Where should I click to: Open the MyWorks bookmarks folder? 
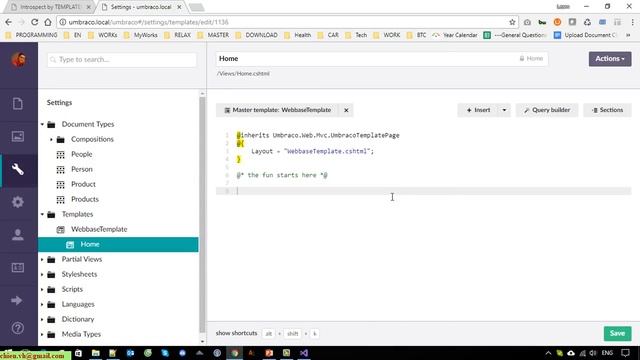(x=141, y=35)
